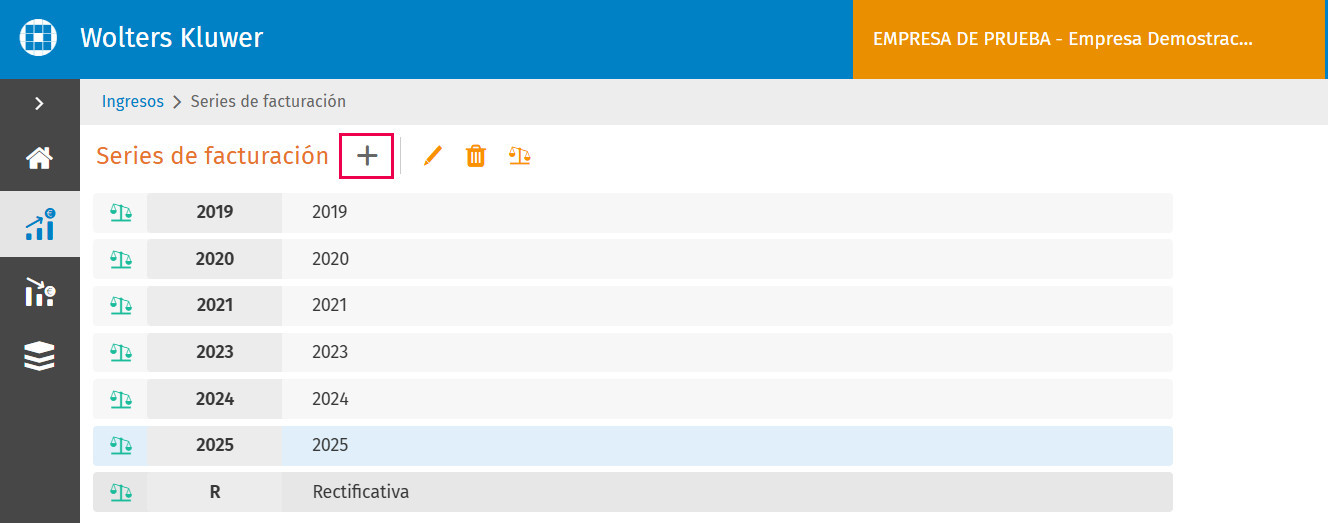Select the 2019 series row
Image resolution: width=1328 pixels, height=523 pixels.
pyautogui.click(x=633, y=212)
